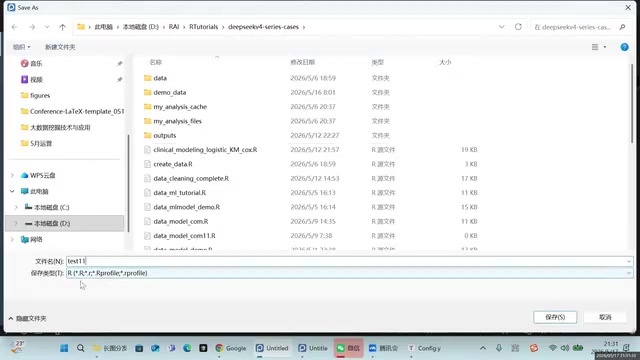The image size is (640, 360).
Task: Click the microphone tray icon
Action: (499, 348)
